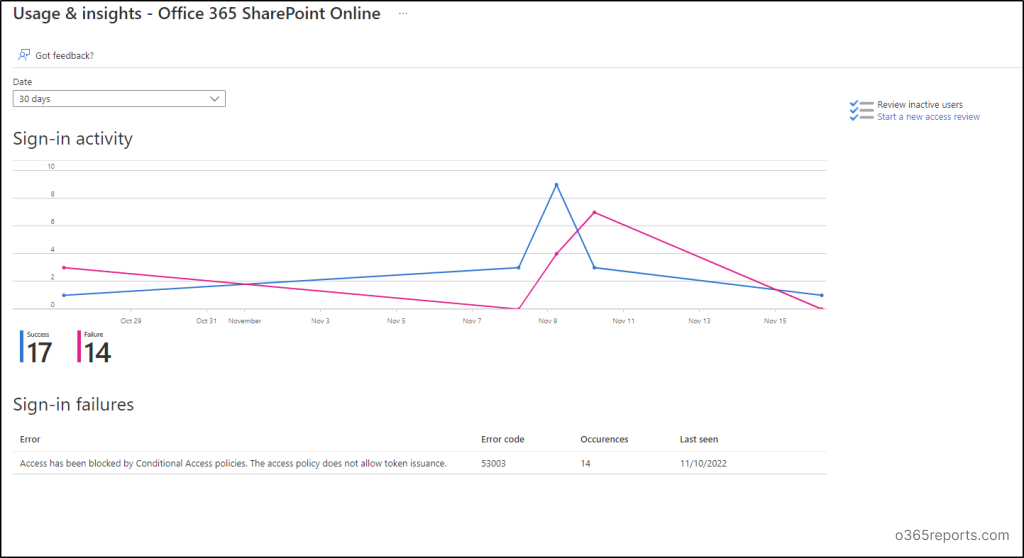Click the last blue Success data point
The image size is (1024, 558).
822,295
